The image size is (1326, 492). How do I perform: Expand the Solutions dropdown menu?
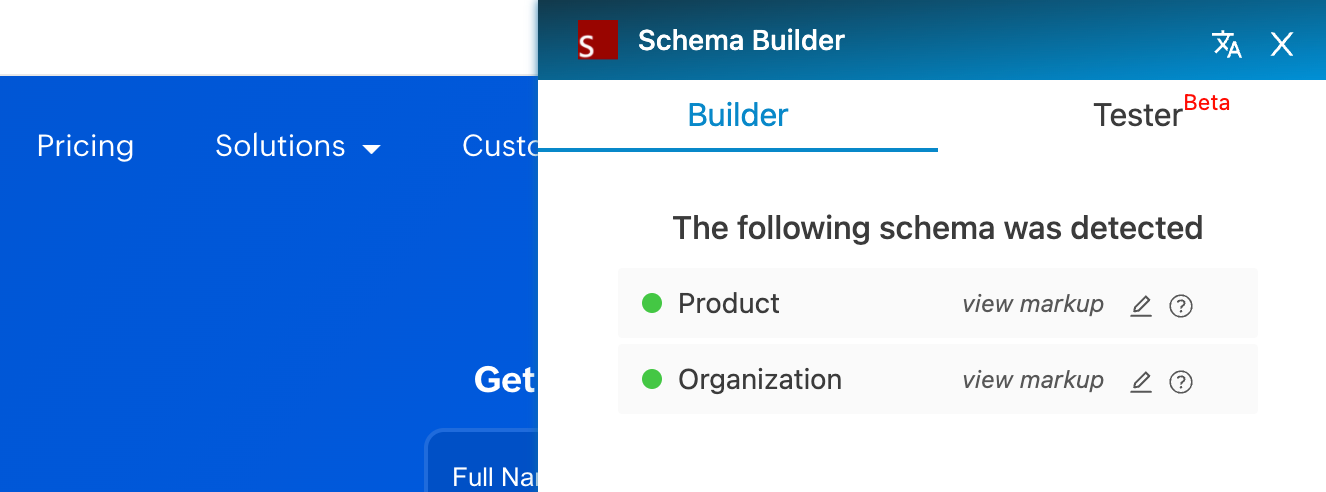pyautogui.click(x=298, y=146)
